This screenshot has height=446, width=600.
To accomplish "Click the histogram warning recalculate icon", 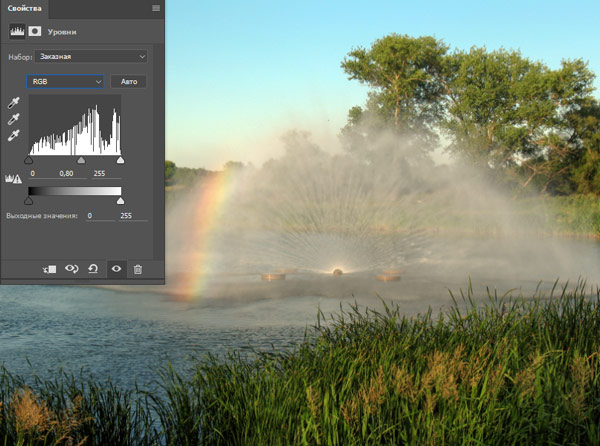I will (13, 179).
